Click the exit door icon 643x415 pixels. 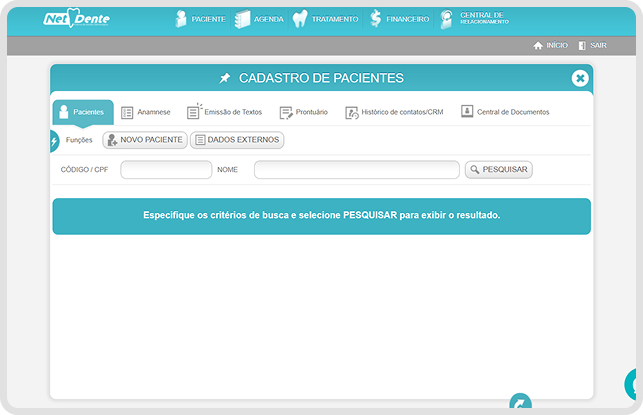(582, 46)
